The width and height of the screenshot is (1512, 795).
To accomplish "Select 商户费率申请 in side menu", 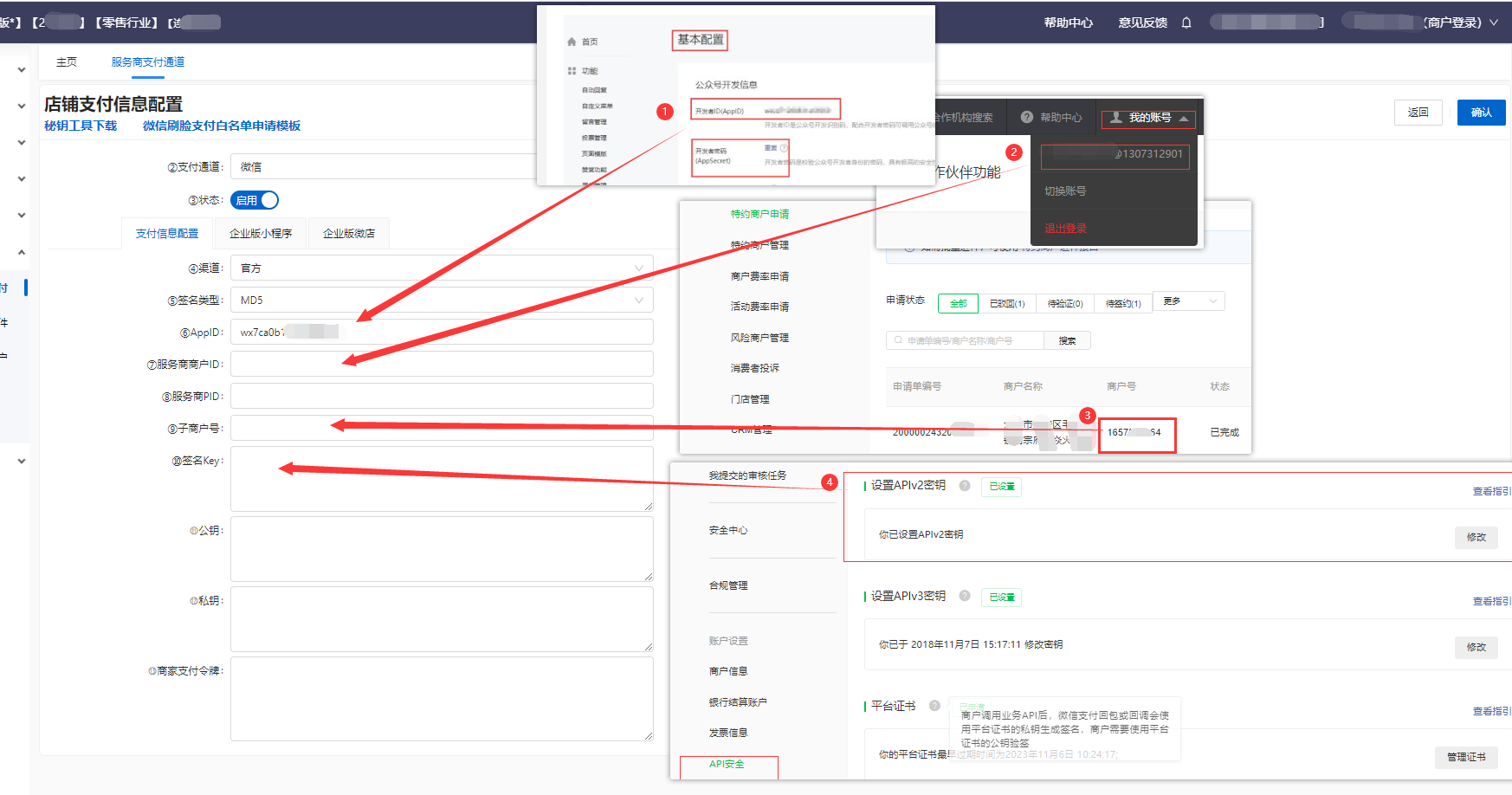I will click(759, 276).
